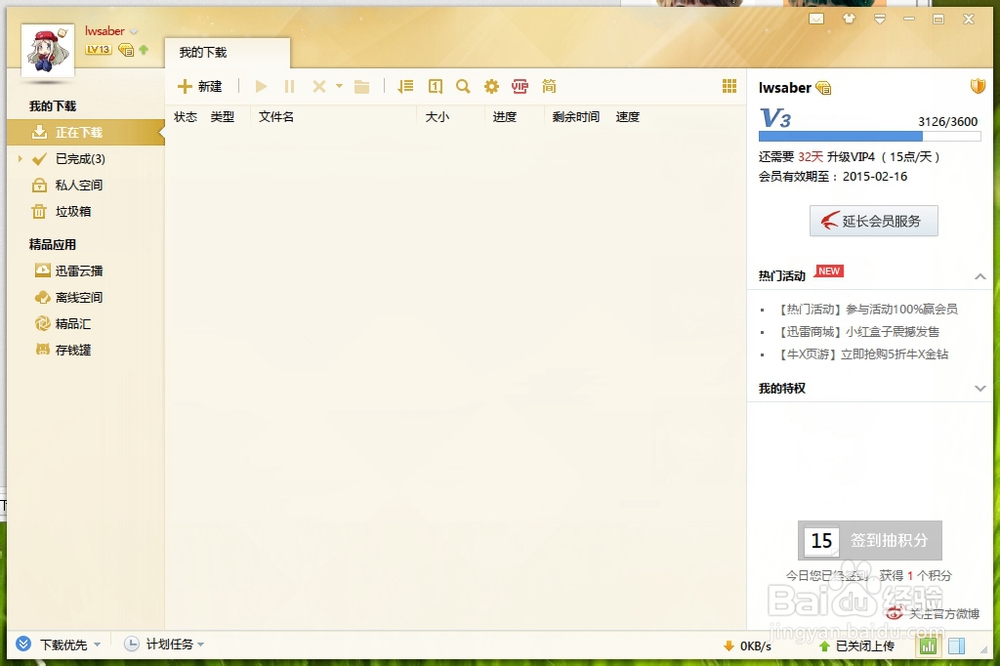Open the apps grid icon
Viewport: 1000px width, 666px height.
pos(730,85)
